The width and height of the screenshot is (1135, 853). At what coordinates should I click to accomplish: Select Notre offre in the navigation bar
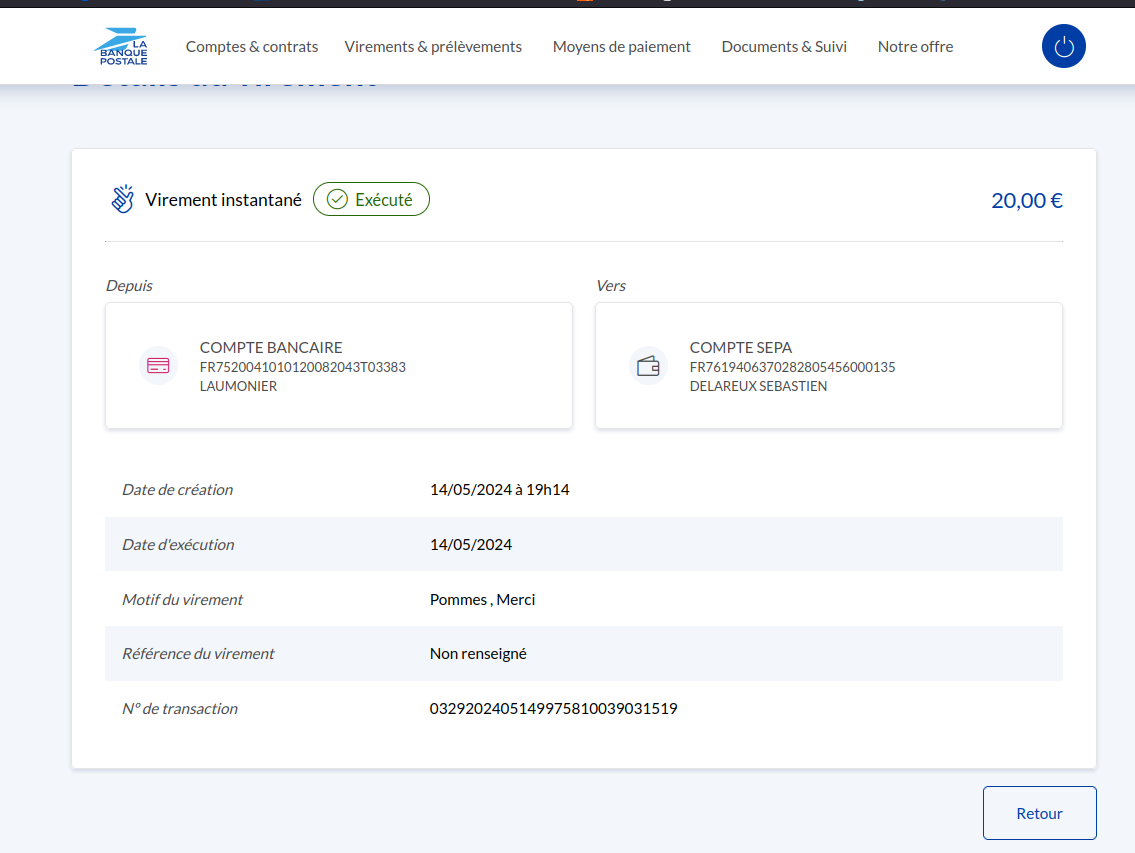coord(915,46)
